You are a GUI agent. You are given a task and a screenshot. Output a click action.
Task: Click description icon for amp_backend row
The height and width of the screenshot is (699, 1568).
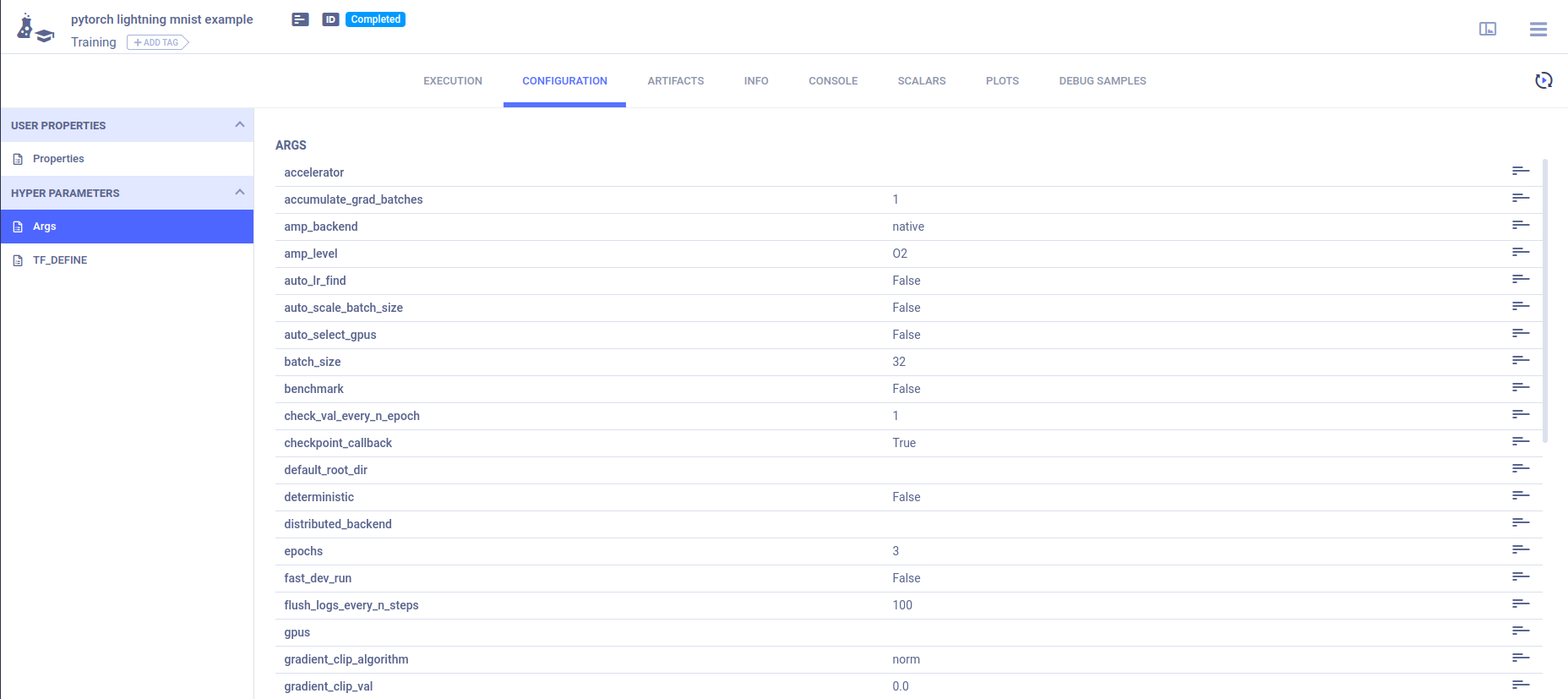[1520, 226]
